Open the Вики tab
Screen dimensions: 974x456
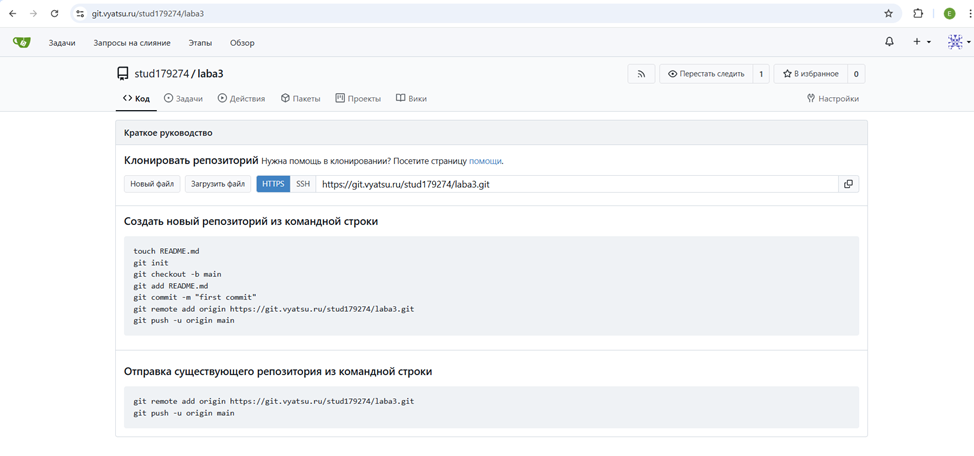[411, 99]
